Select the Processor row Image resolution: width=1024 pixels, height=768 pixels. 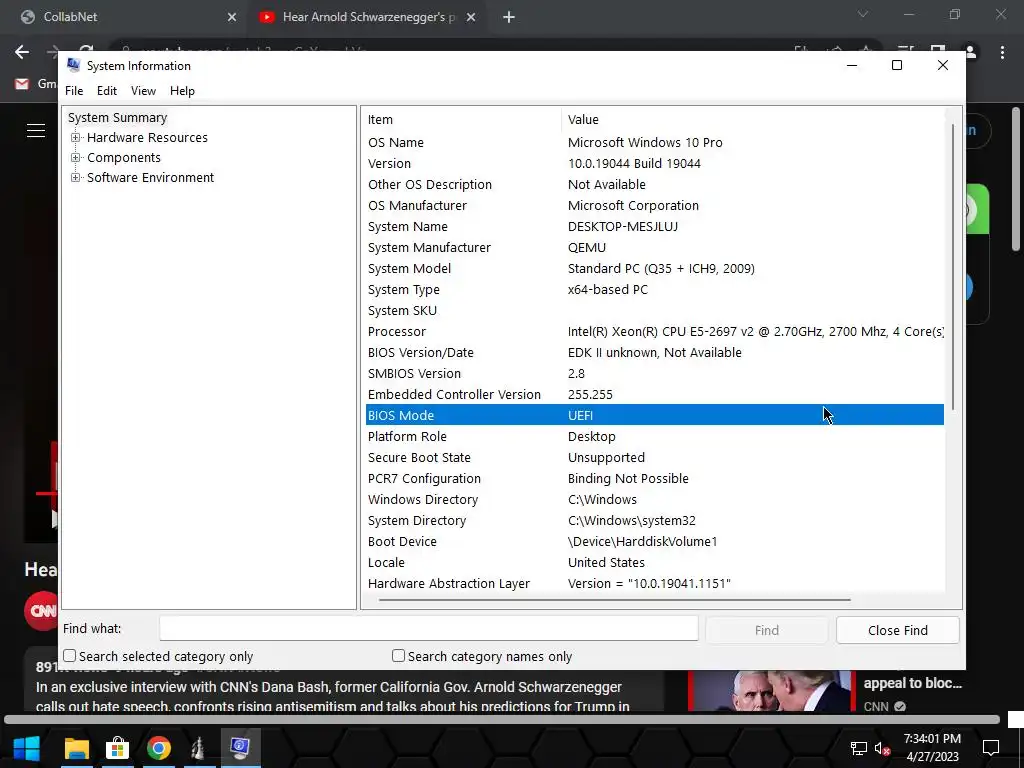(655, 331)
